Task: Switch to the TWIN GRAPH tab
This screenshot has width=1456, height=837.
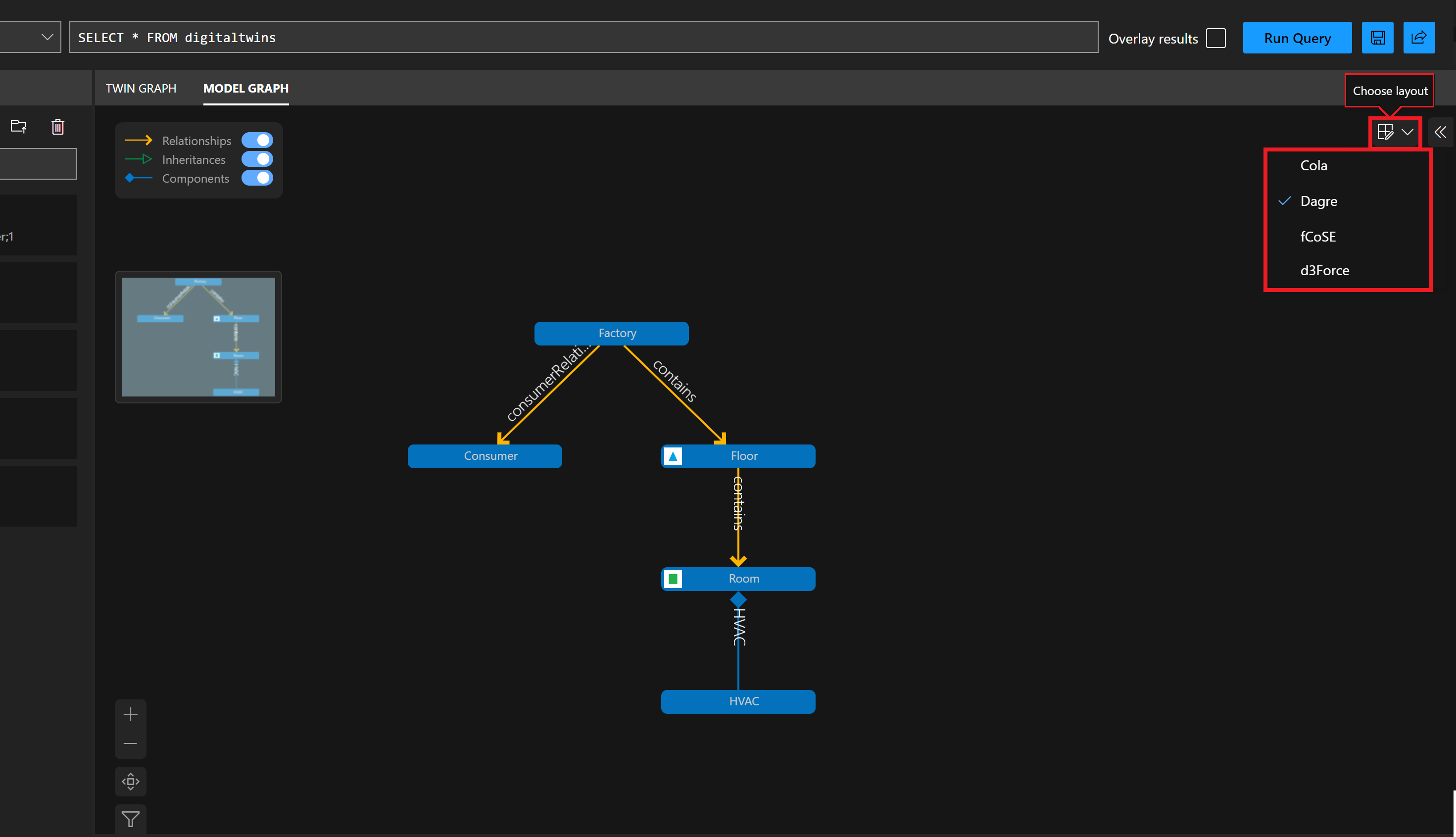Action: click(140, 88)
